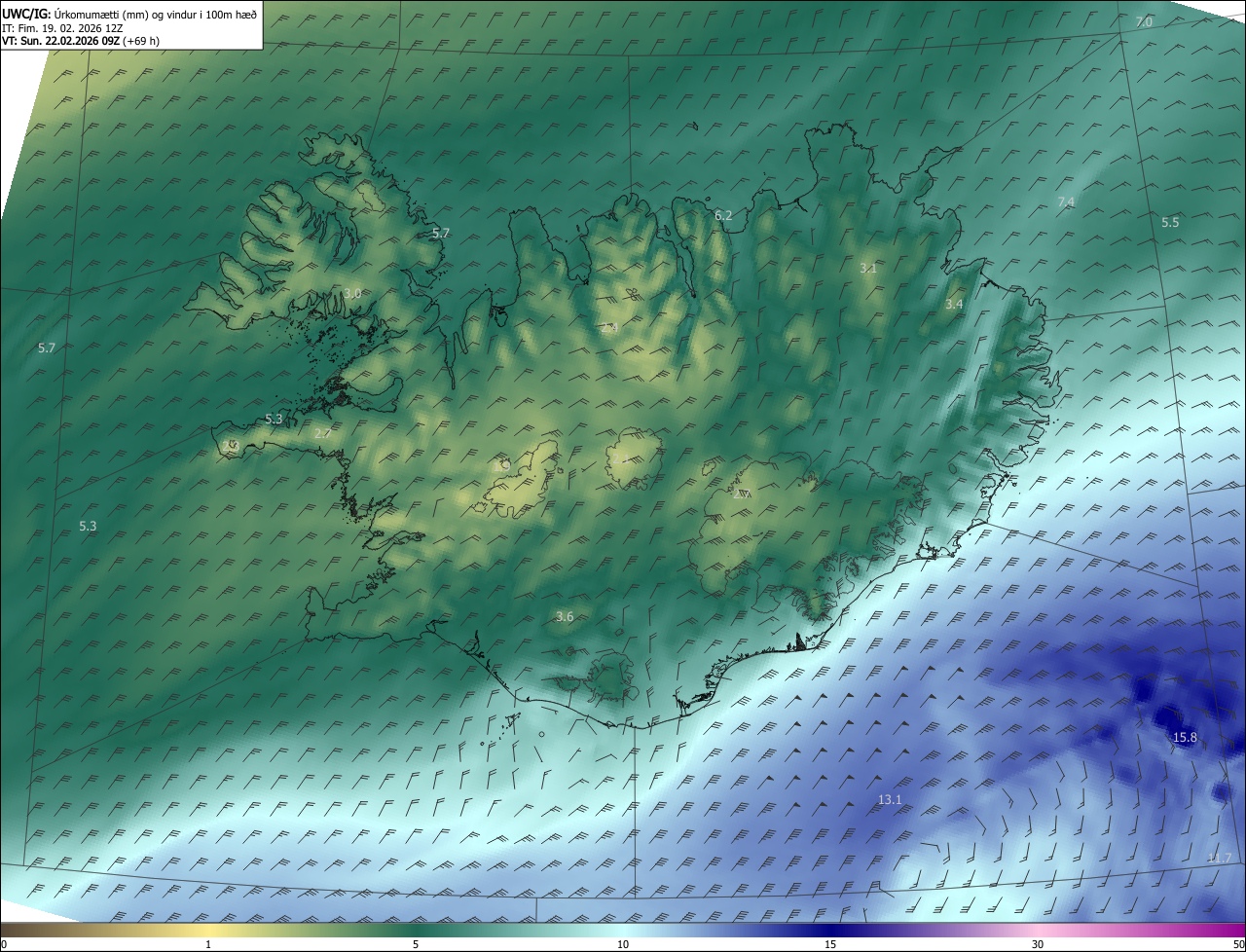
Task: Click the 7.4 value label
Action: pyautogui.click(x=1066, y=201)
